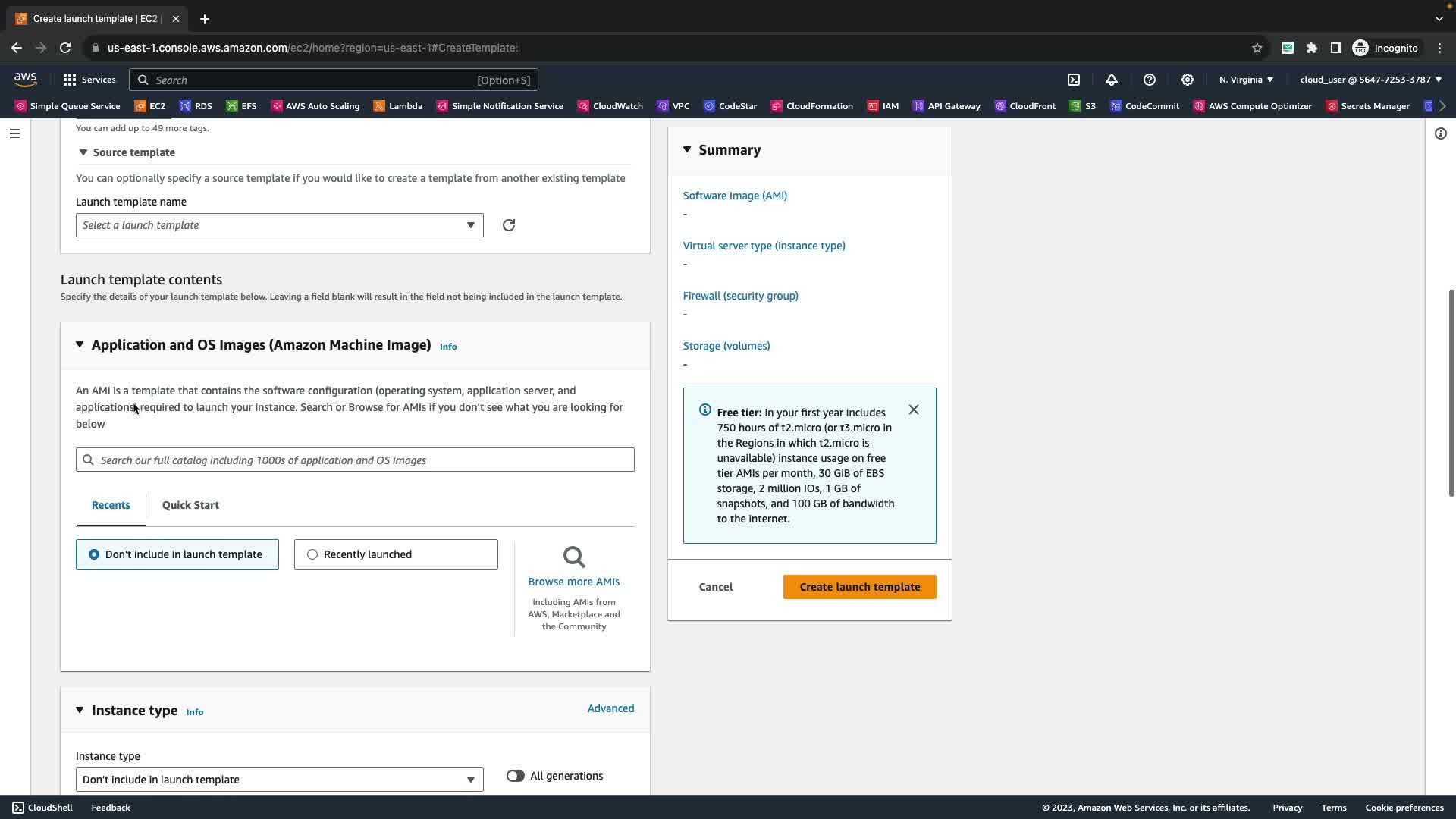Open the settings gear icon

(x=1188, y=80)
